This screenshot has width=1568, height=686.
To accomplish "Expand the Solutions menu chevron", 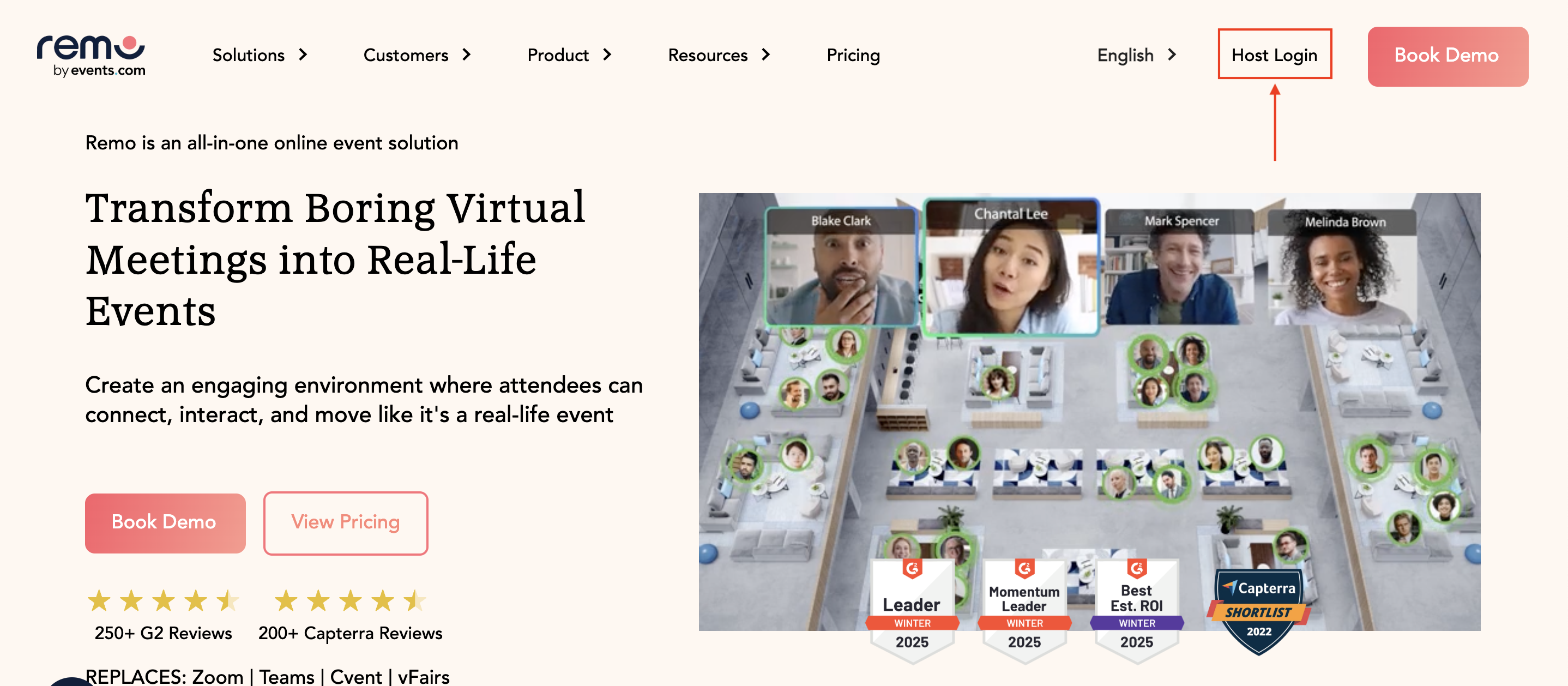I will pyautogui.click(x=303, y=55).
